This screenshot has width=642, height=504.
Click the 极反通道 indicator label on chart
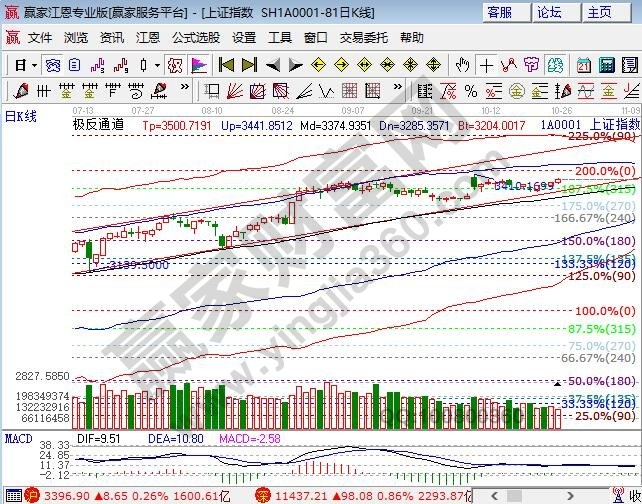[98, 125]
